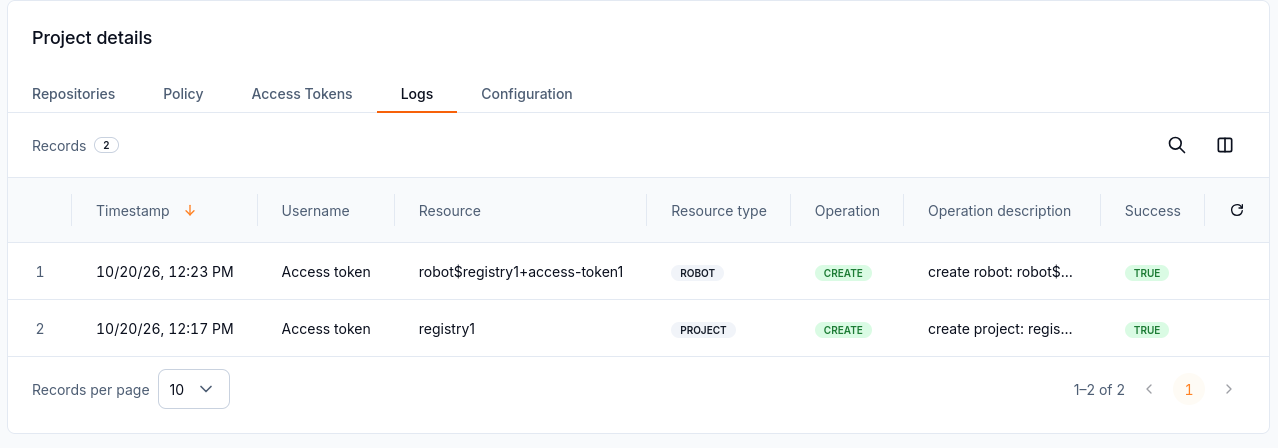1278x448 pixels.
Task: Click the ROBOT resource type badge
Action: coord(697,273)
